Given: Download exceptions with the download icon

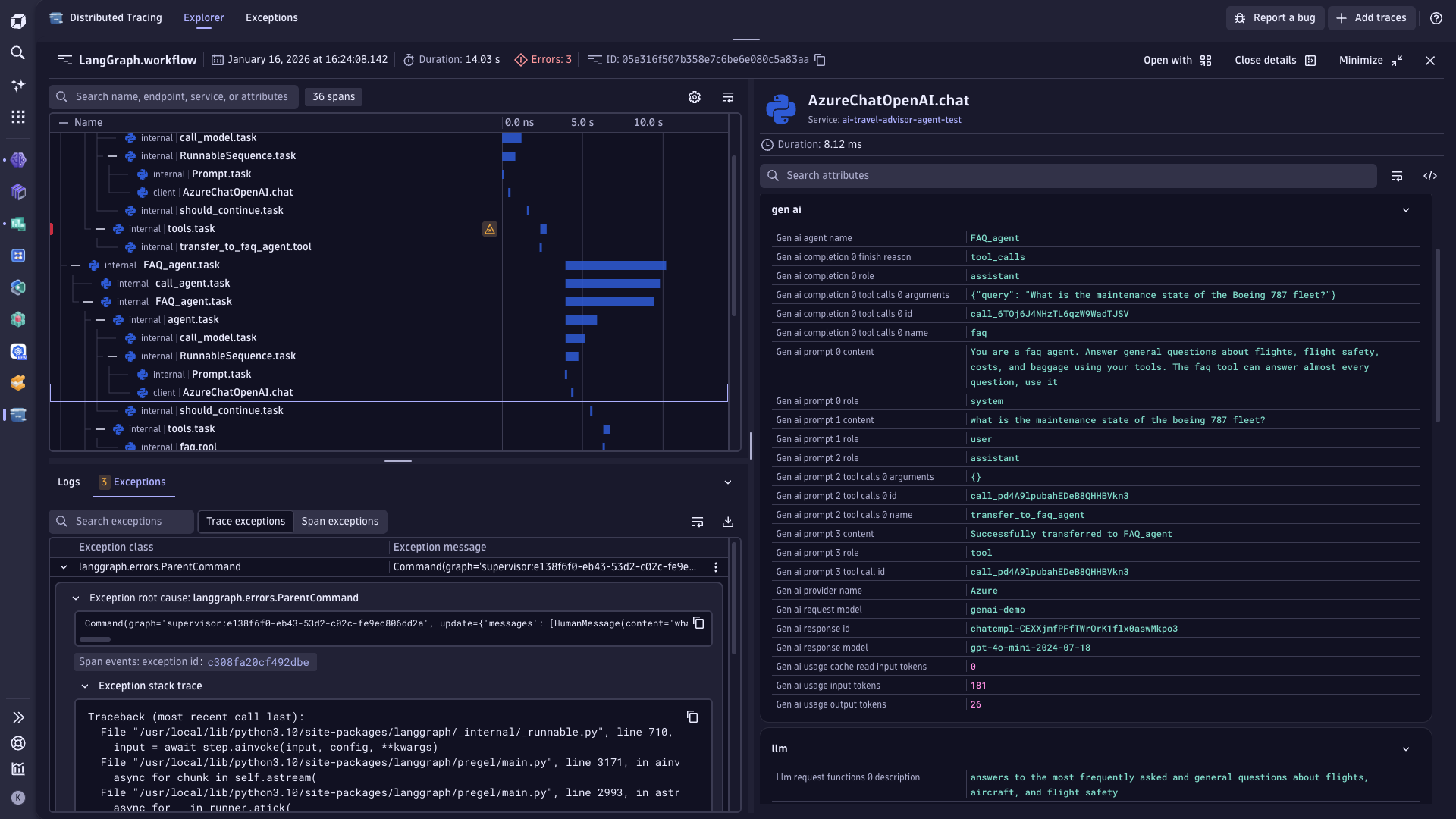Looking at the screenshot, I should point(727,522).
